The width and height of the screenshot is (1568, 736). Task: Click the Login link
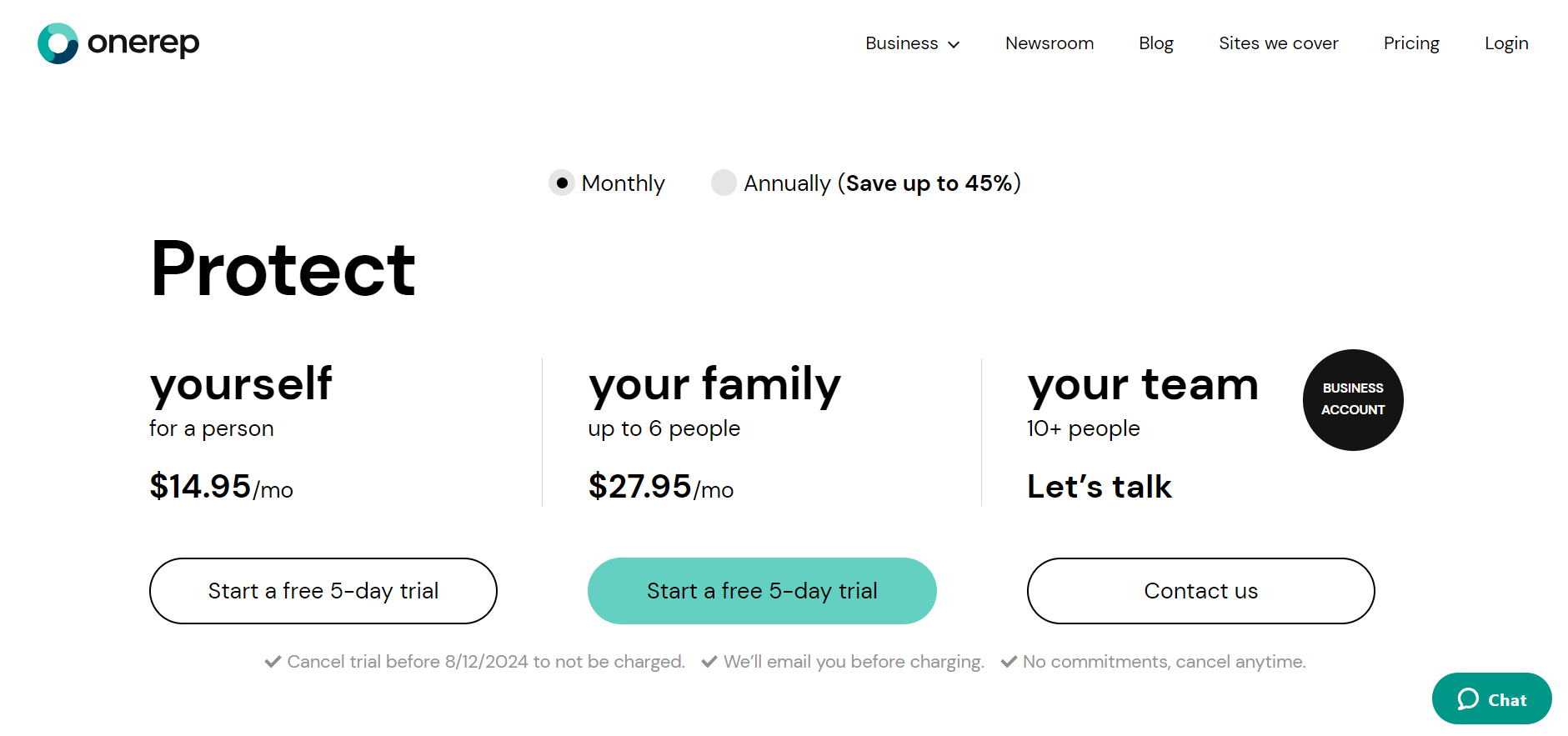(1505, 43)
